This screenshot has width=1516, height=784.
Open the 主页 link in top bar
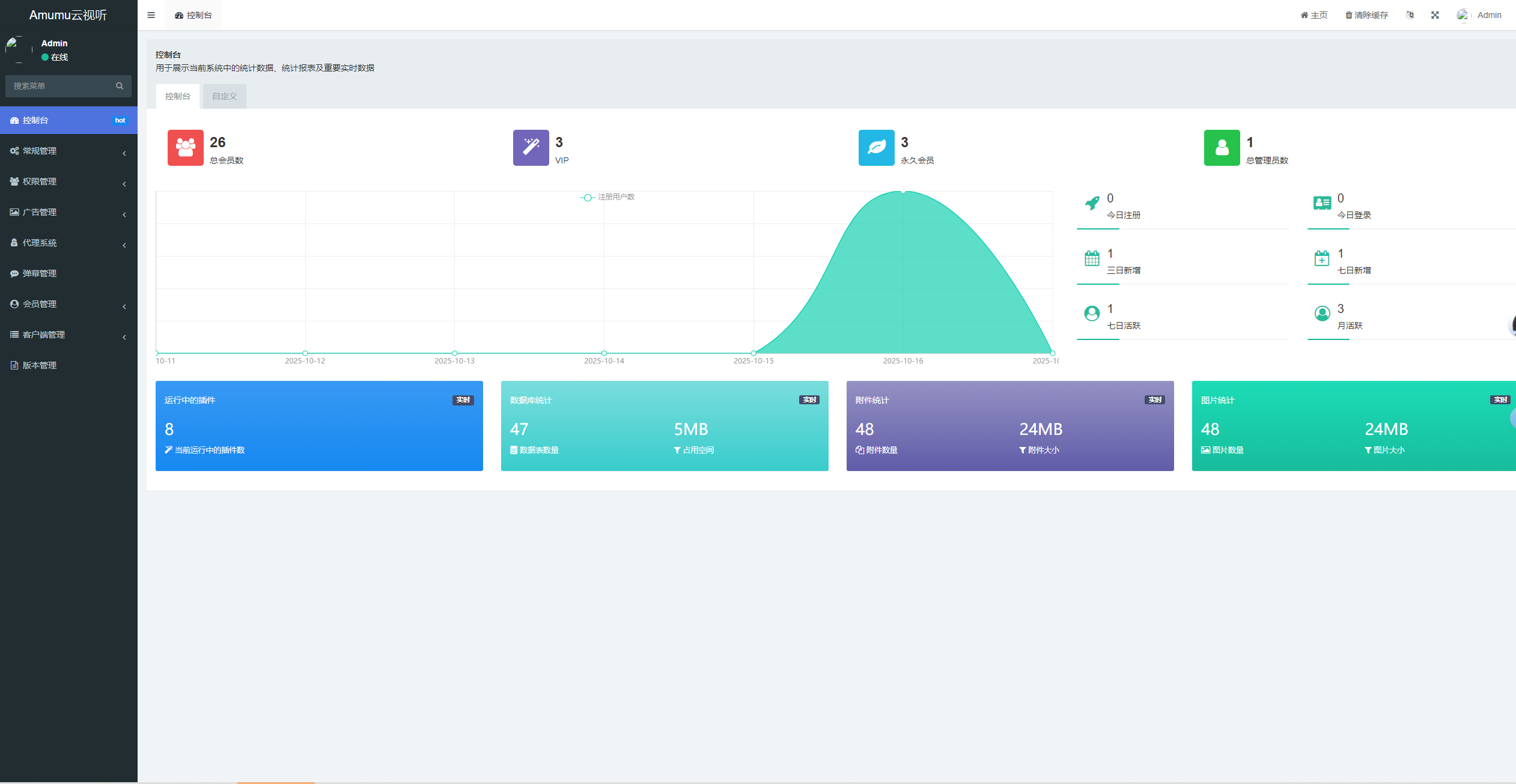pos(1314,15)
